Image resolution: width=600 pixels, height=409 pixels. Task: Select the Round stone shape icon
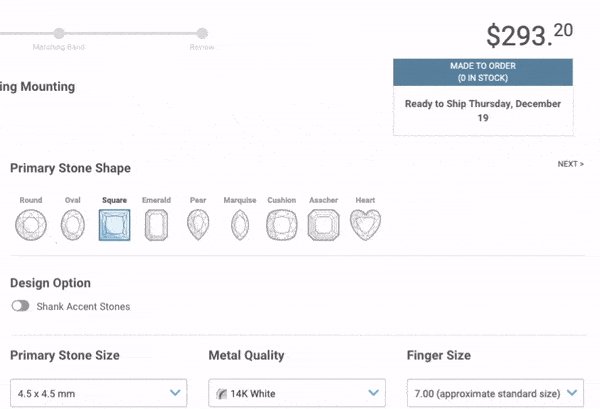point(31,225)
